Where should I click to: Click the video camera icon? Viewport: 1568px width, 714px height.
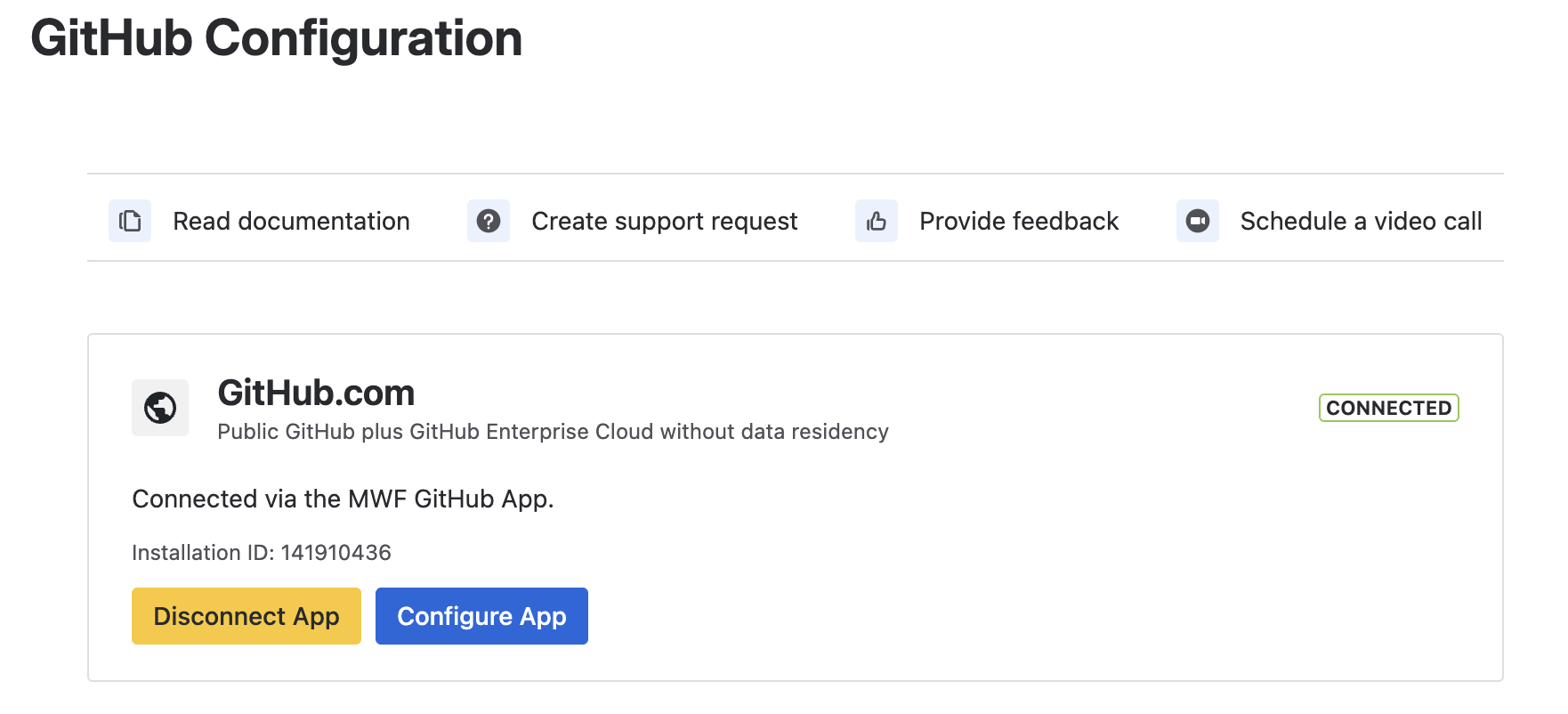[x=1198, y=221]
